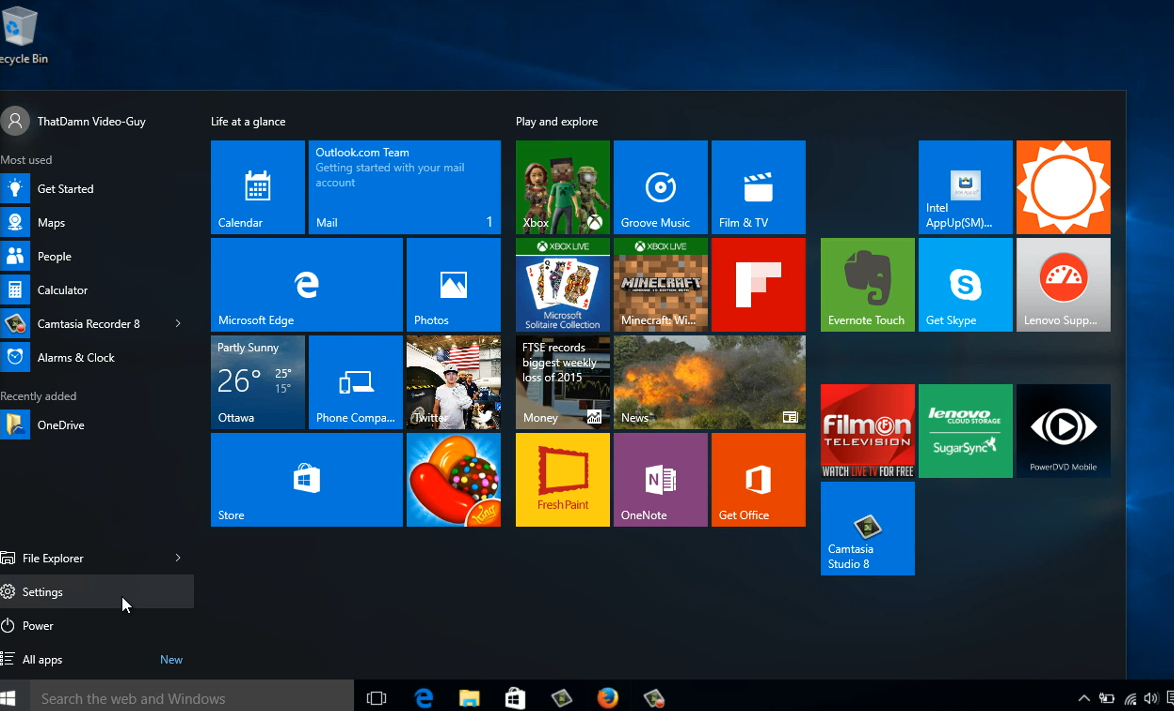The image size is (1174, 711).
Task: Open the Store tile
Action: [x=306, y=480]
